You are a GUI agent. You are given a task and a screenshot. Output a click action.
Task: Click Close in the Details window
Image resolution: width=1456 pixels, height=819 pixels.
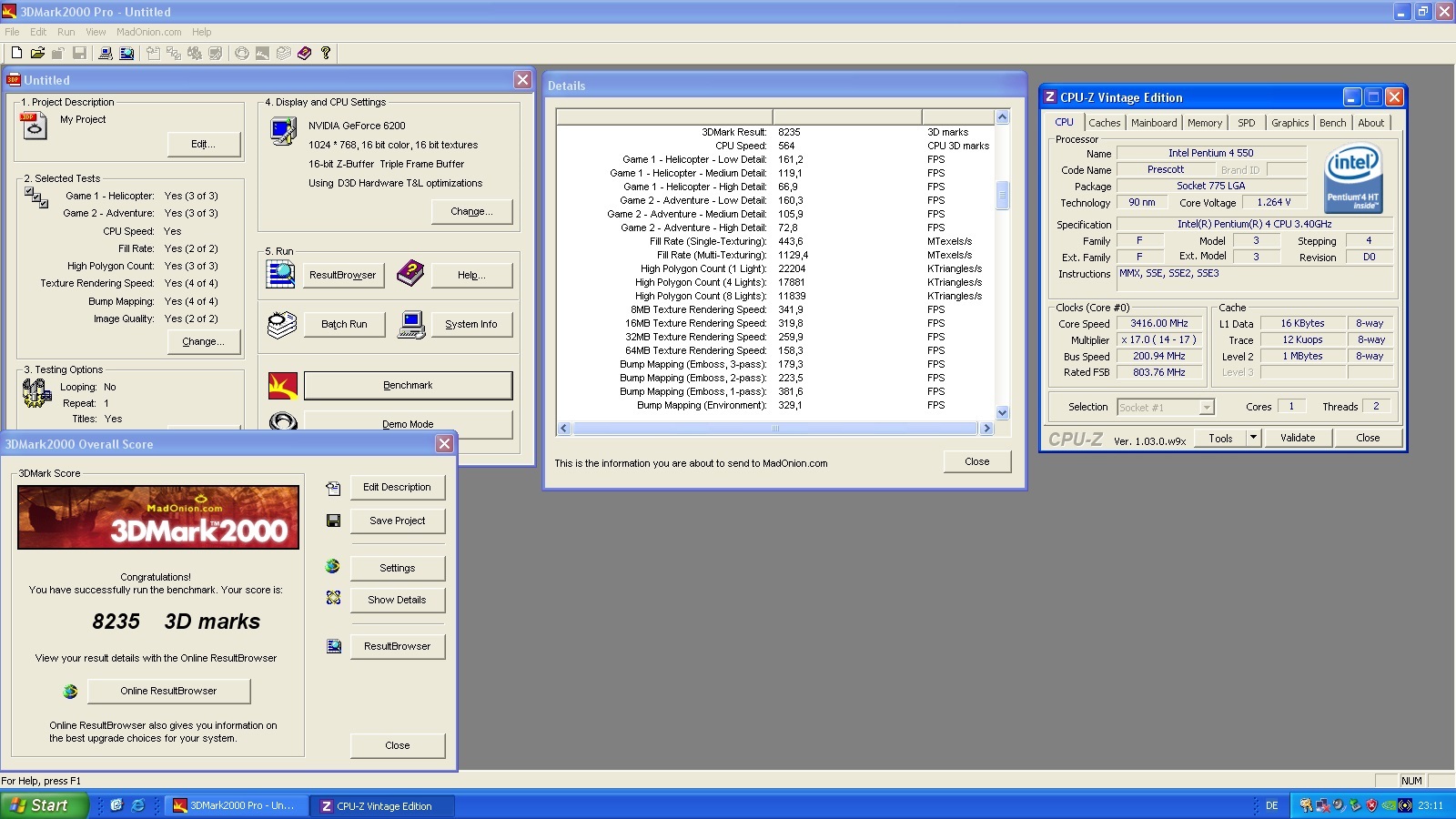pyautogui.click(x=976, y=462)
